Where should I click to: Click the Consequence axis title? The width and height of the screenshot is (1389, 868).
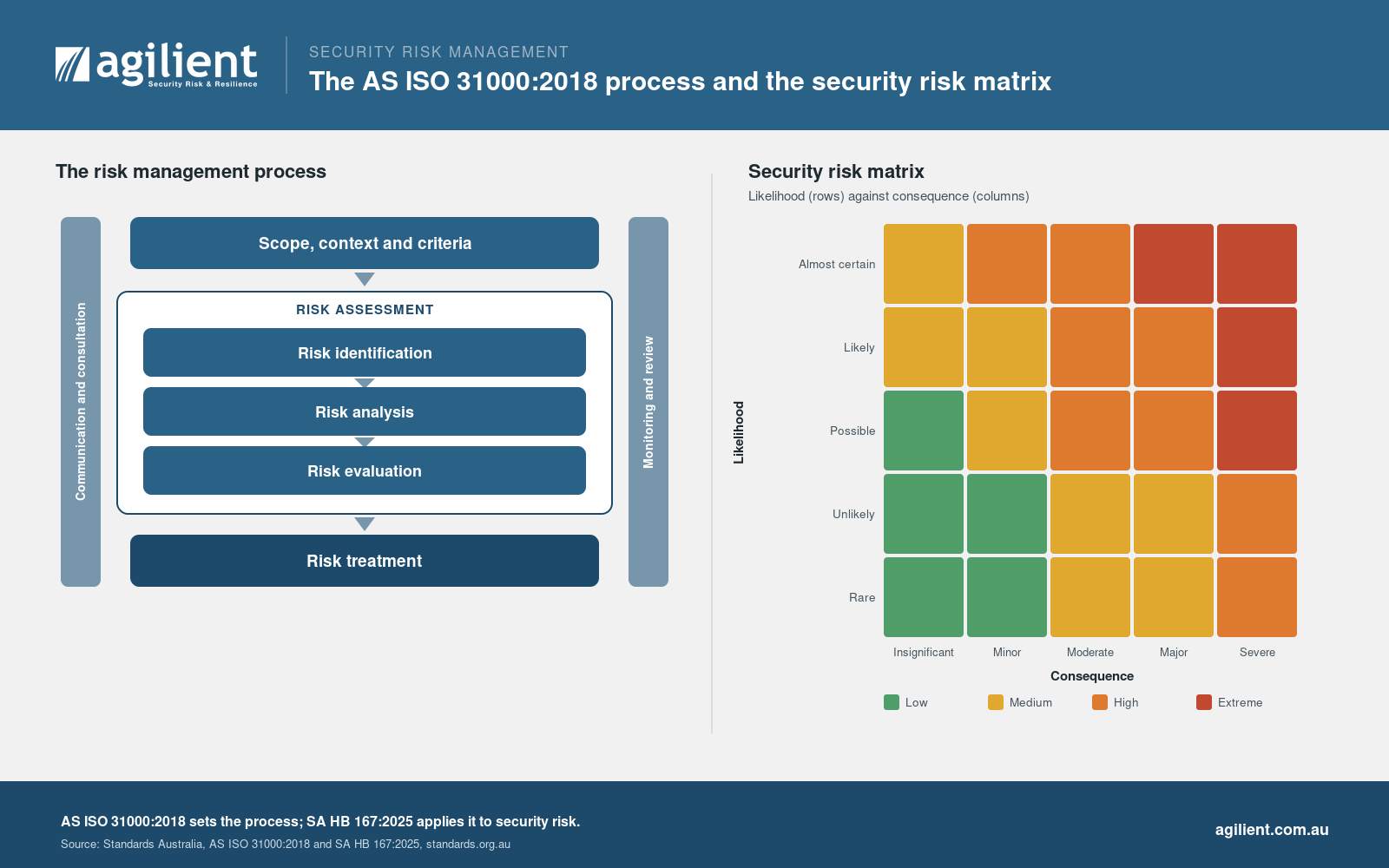(x=1092, y=676)
